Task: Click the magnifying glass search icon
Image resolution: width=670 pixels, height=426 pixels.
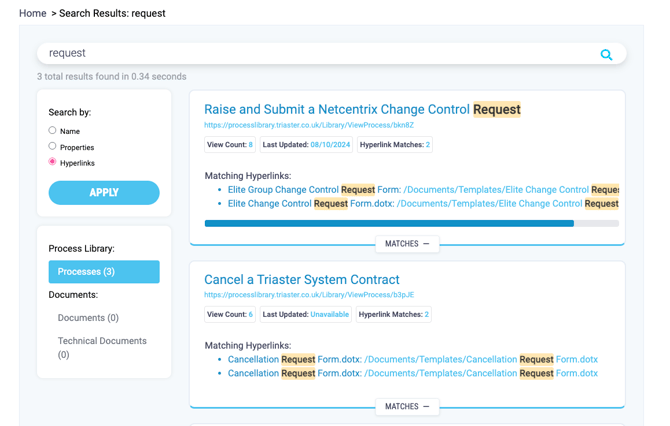Action: pos(606,54)
